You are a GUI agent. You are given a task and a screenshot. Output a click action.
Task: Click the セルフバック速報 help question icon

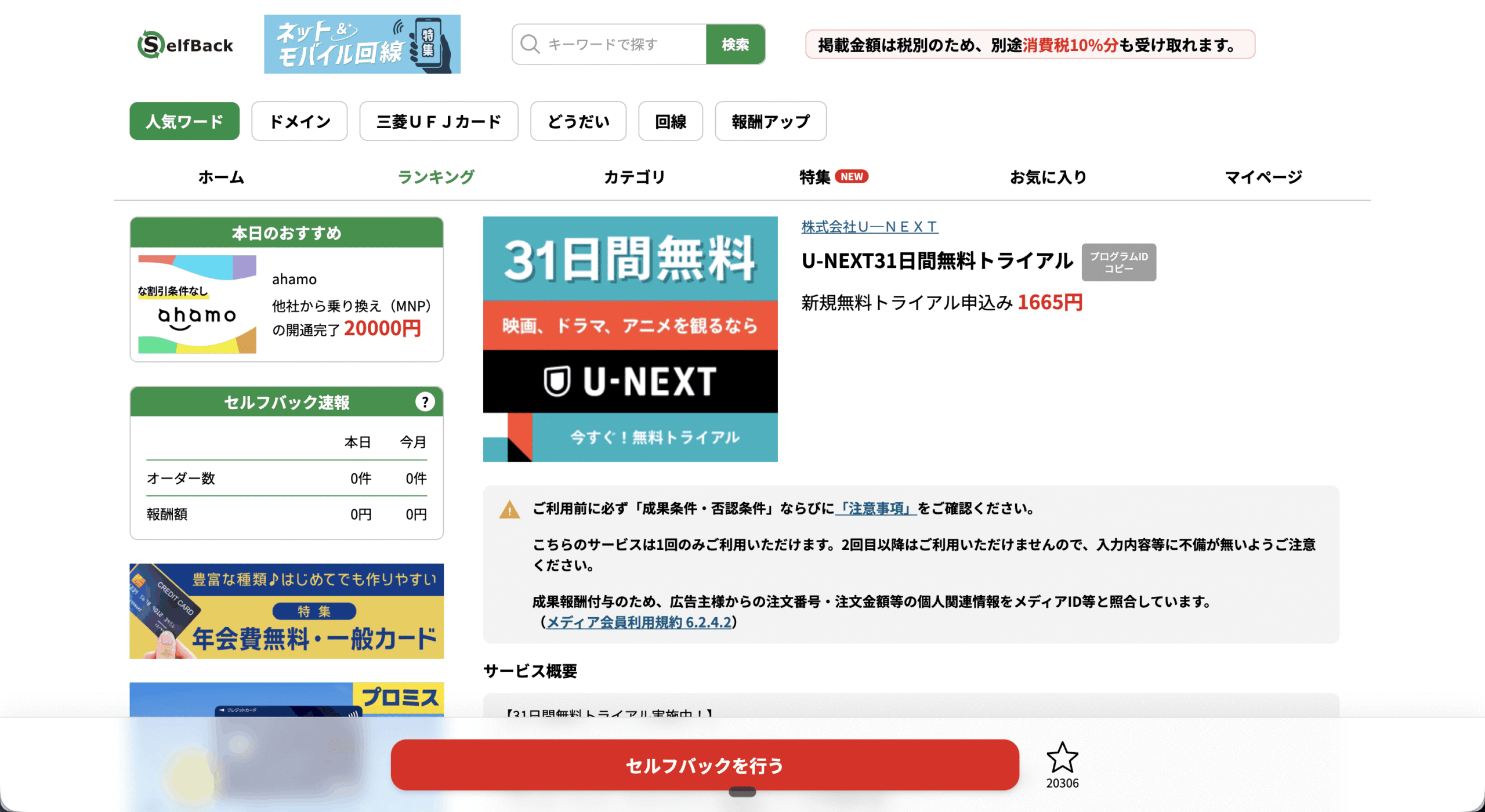click(x=425, y=401)
